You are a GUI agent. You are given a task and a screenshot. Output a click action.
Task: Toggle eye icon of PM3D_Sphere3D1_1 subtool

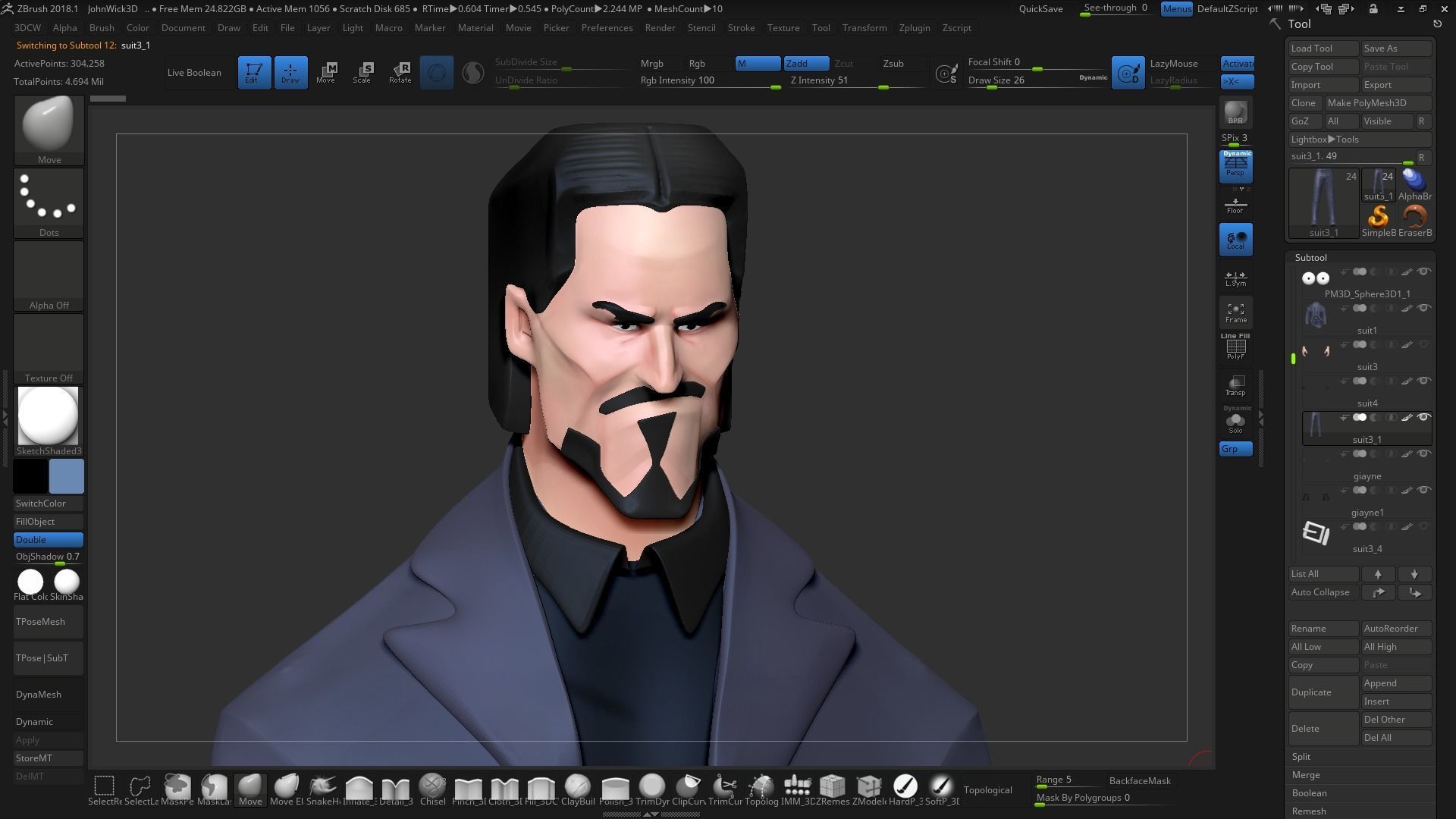tap(1424, 271)
